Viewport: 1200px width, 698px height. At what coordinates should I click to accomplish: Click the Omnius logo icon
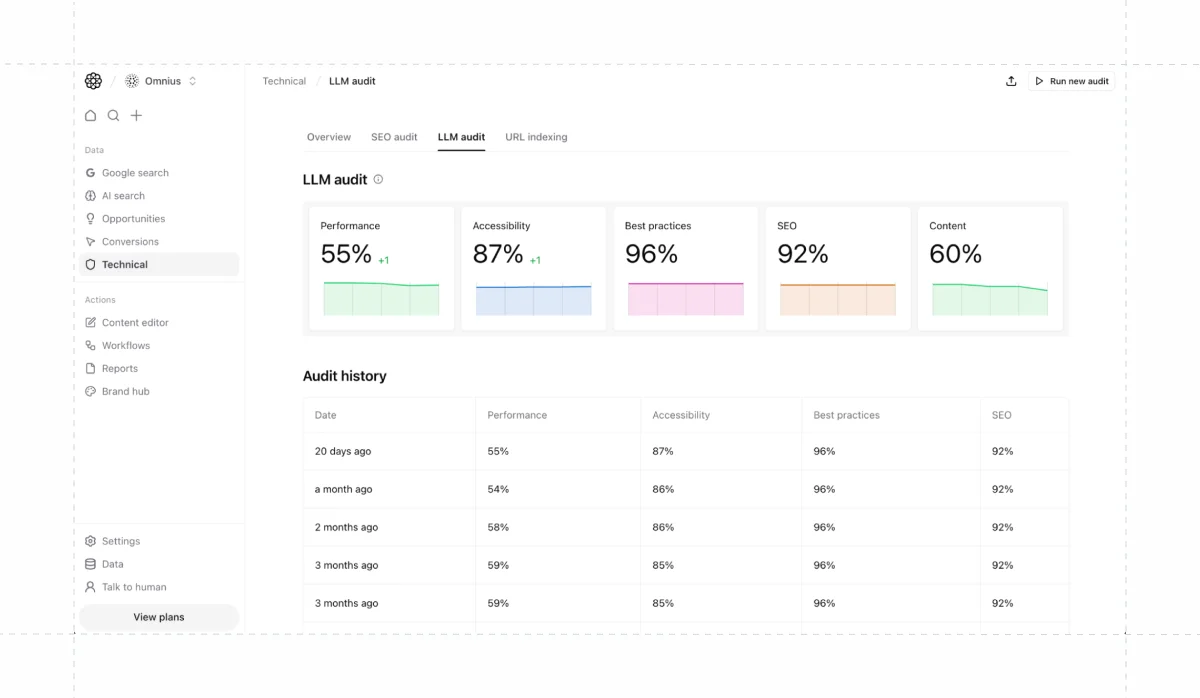pyautogui.click(x=93, y=81)
